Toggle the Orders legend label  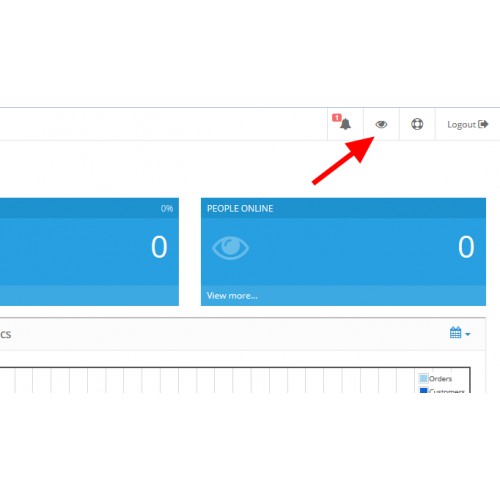pos(440,379)
